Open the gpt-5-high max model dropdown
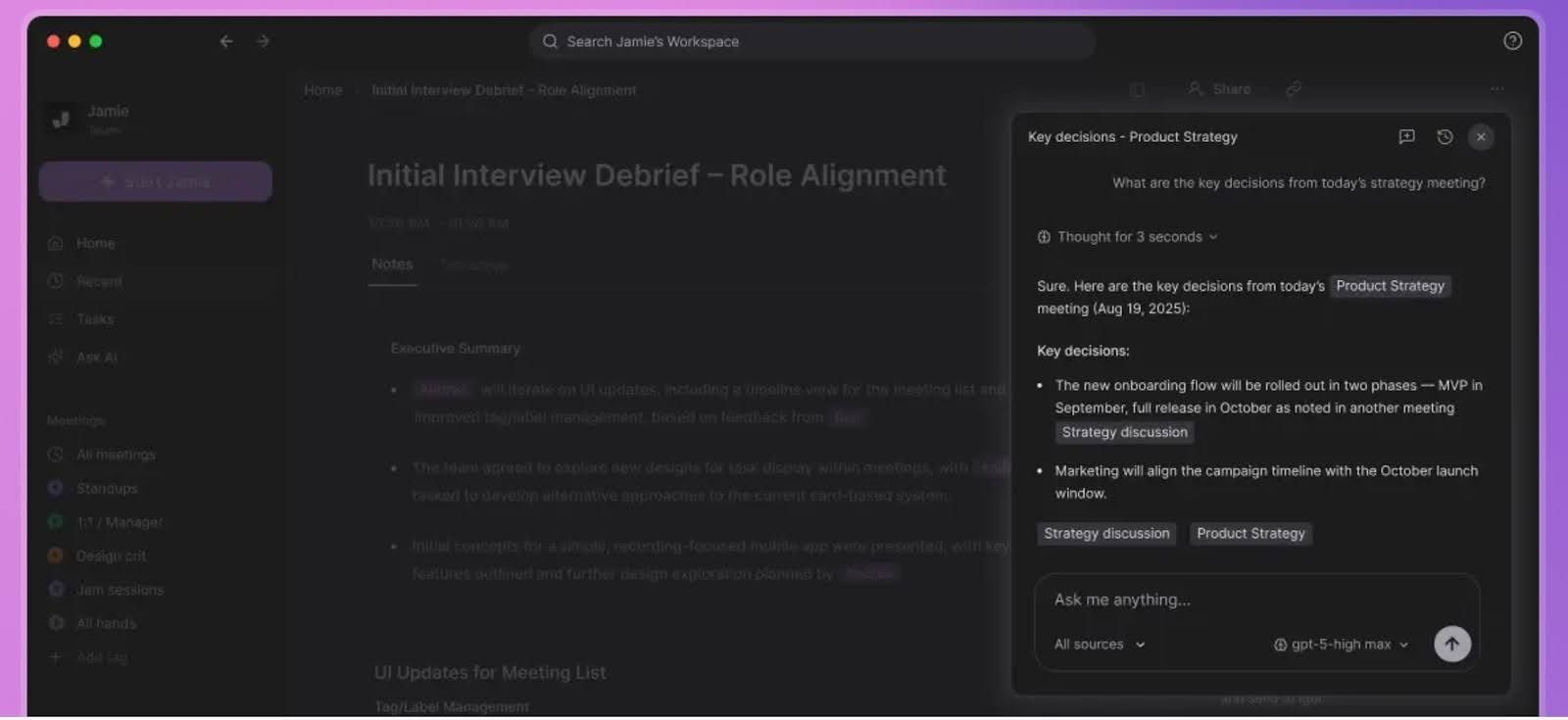 pyautogui.click(x=1341, y=645)
